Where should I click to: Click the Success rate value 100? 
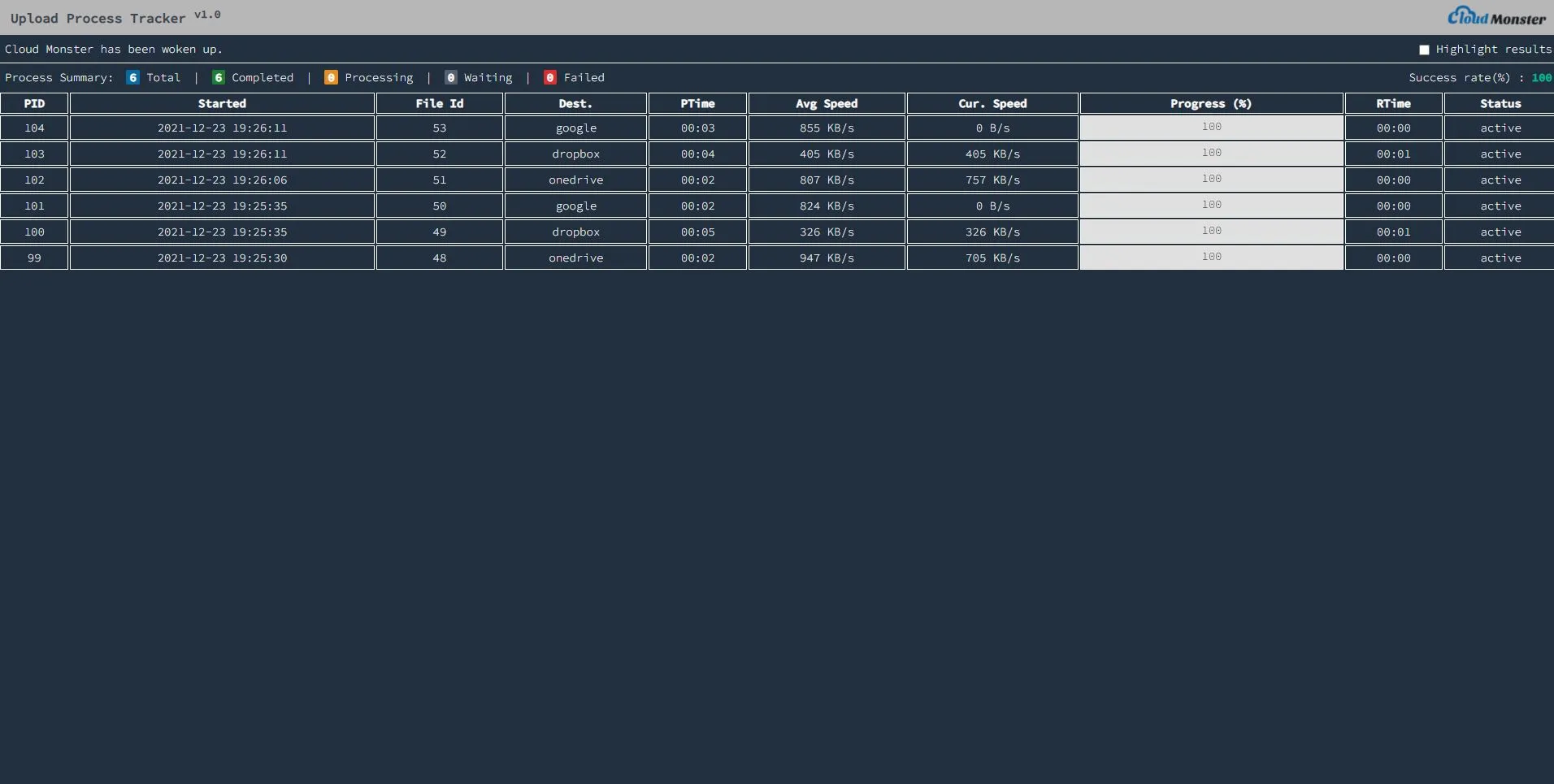click(1541, 77)
